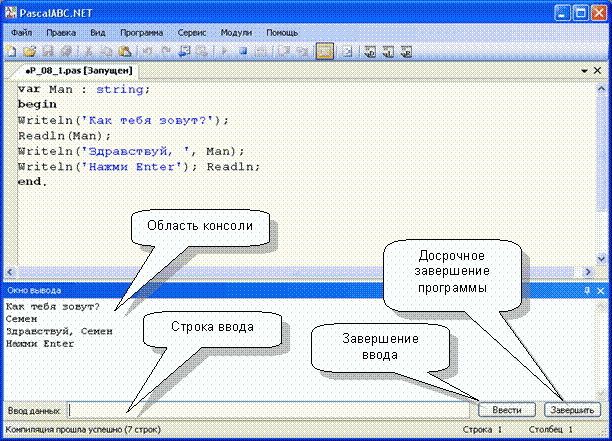Click the editor scroll down arrow
Screen dimensions: 612x441
click(x=601, y=258)
